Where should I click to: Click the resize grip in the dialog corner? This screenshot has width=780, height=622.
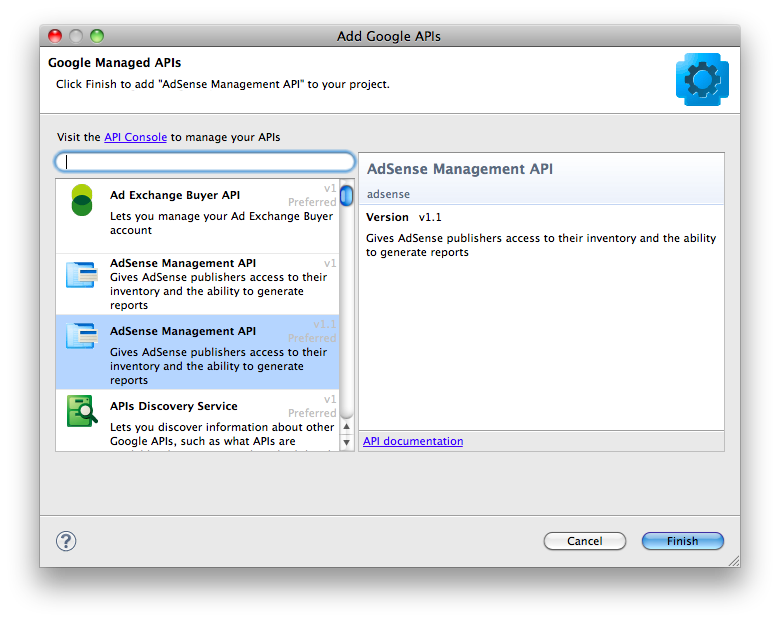pyautogui.click(x=732, y=560)
